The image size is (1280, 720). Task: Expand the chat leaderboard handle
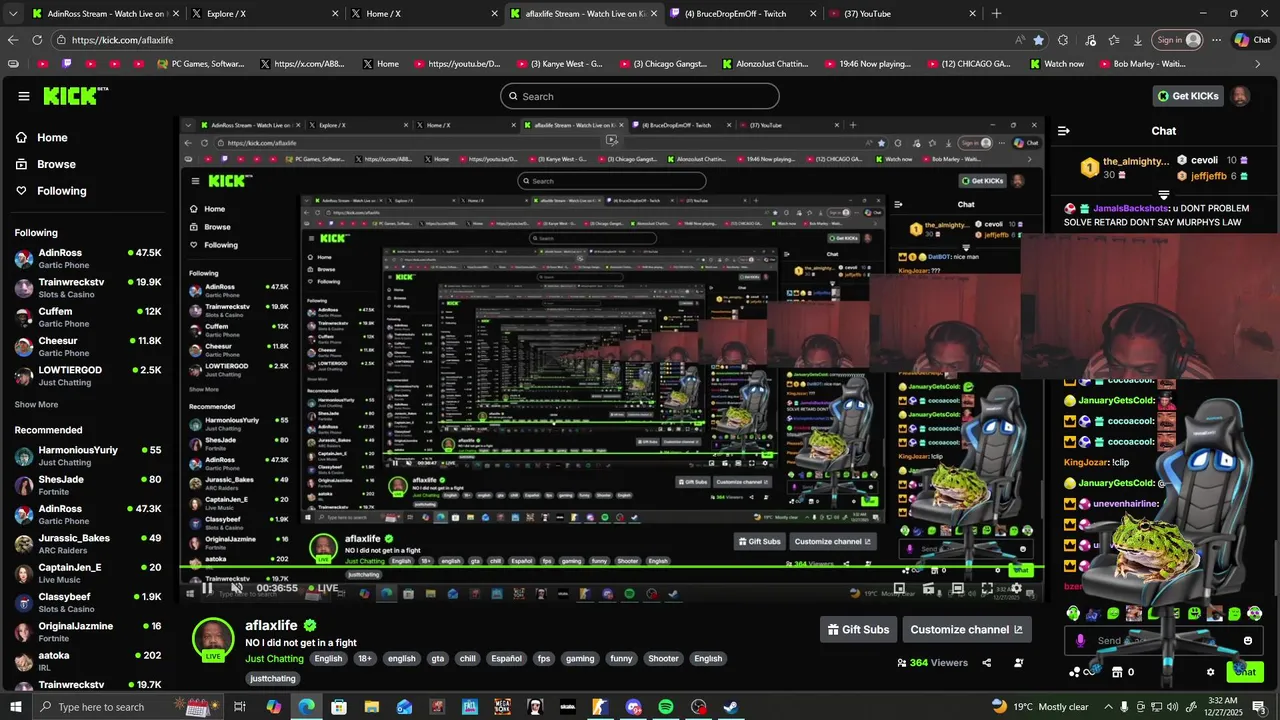(1164, 195)
